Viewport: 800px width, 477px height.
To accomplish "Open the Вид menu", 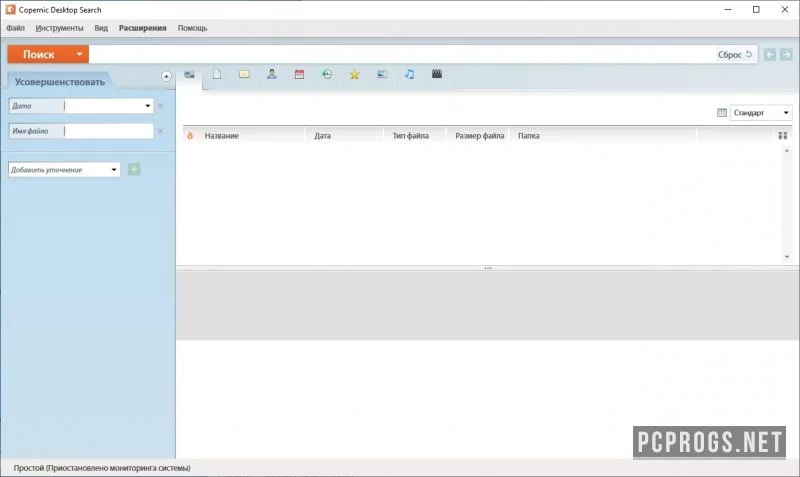I will [x=101, y=28].
